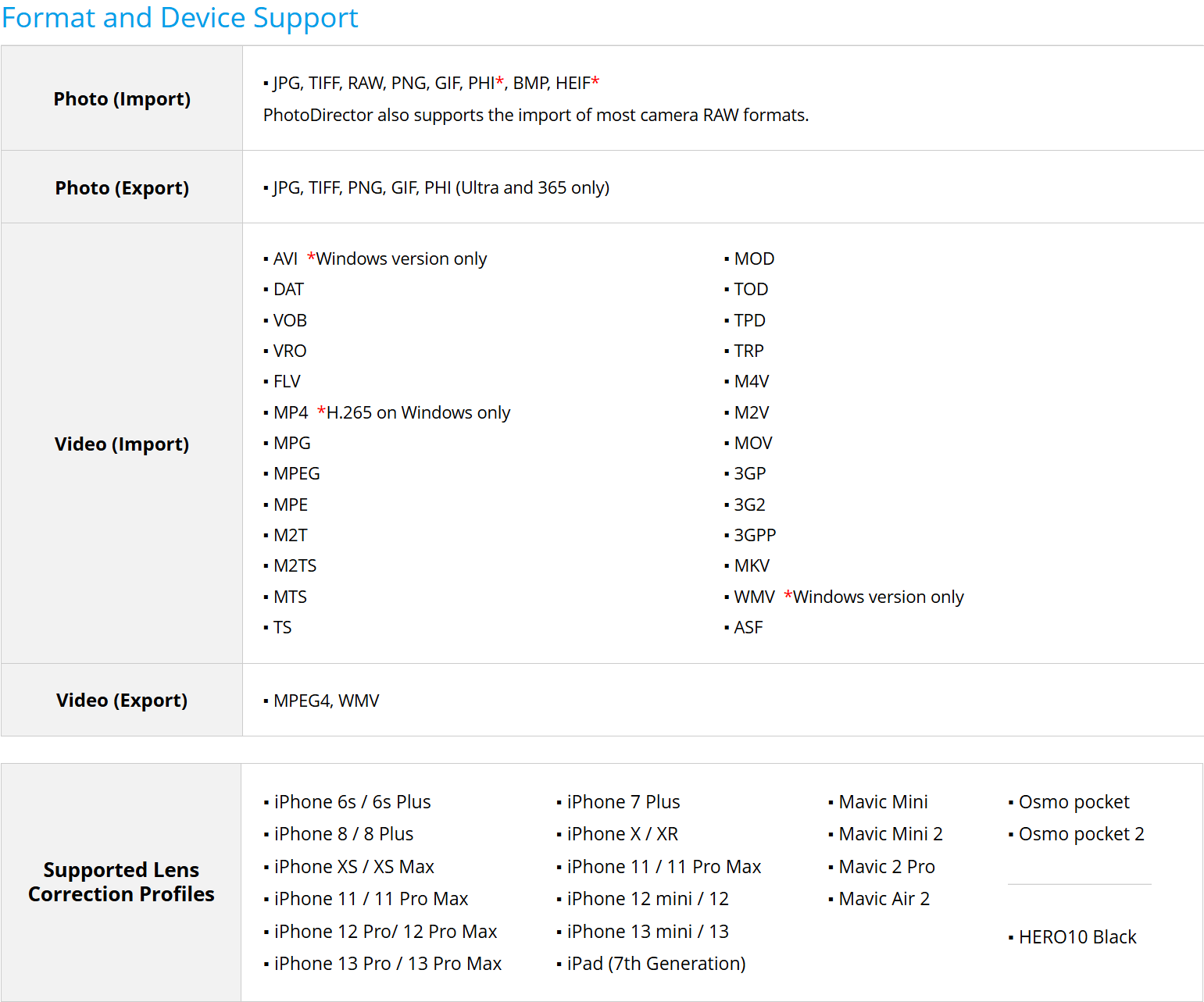Screen dimensions: 1204x1002
Task: Click the Osmo pocket 2 profile
Action: pos(1081,834)
